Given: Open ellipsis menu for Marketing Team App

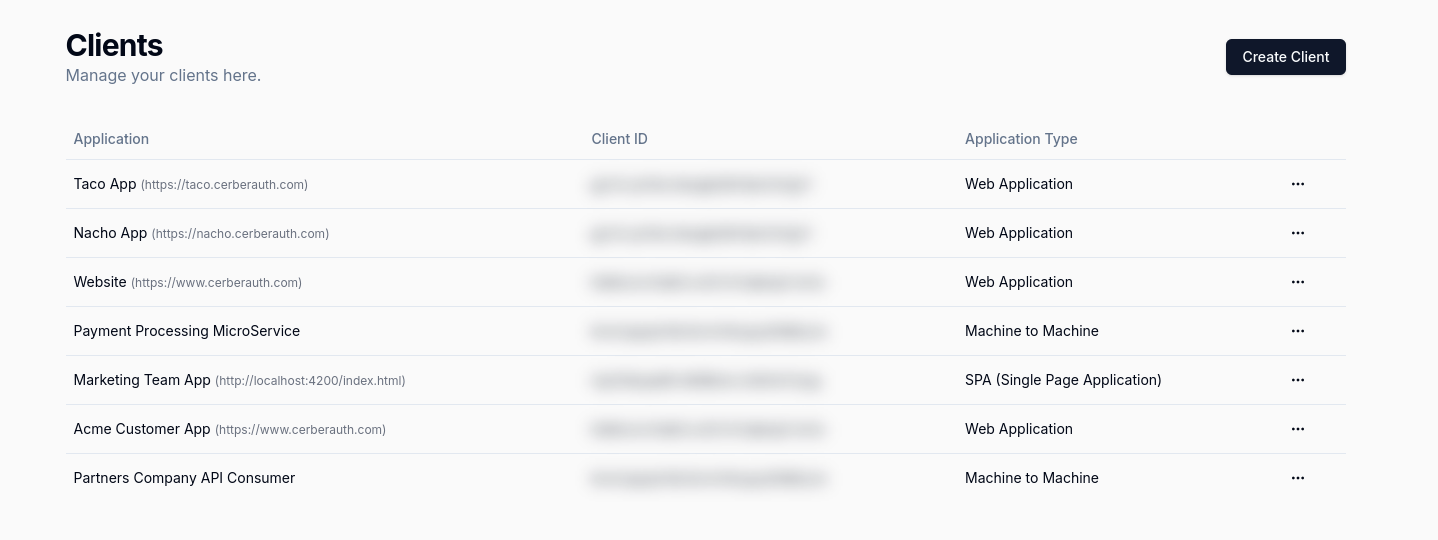Looking at the screenshot, I should coord(1297,380).
